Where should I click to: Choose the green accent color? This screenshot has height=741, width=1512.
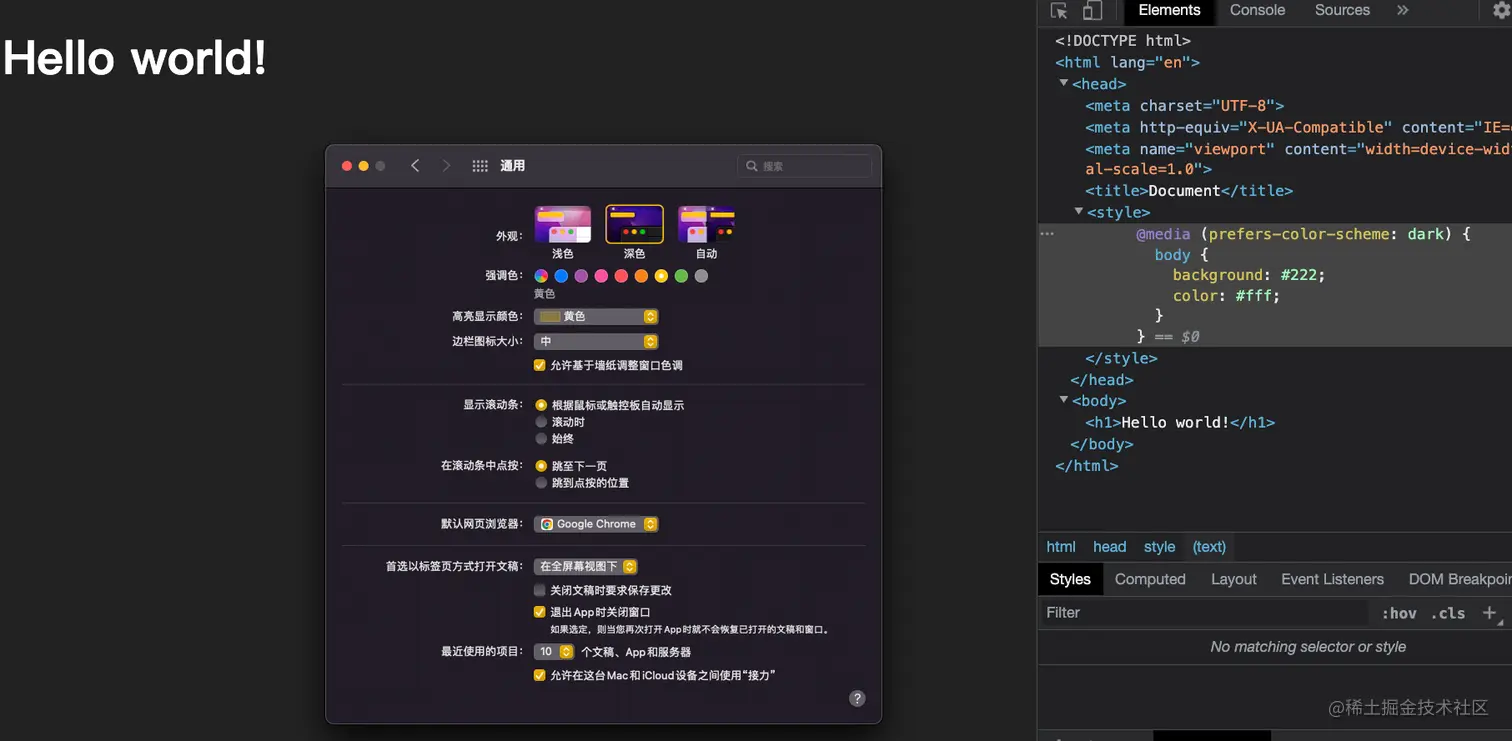pyautogui.click(x=681, y=276)
